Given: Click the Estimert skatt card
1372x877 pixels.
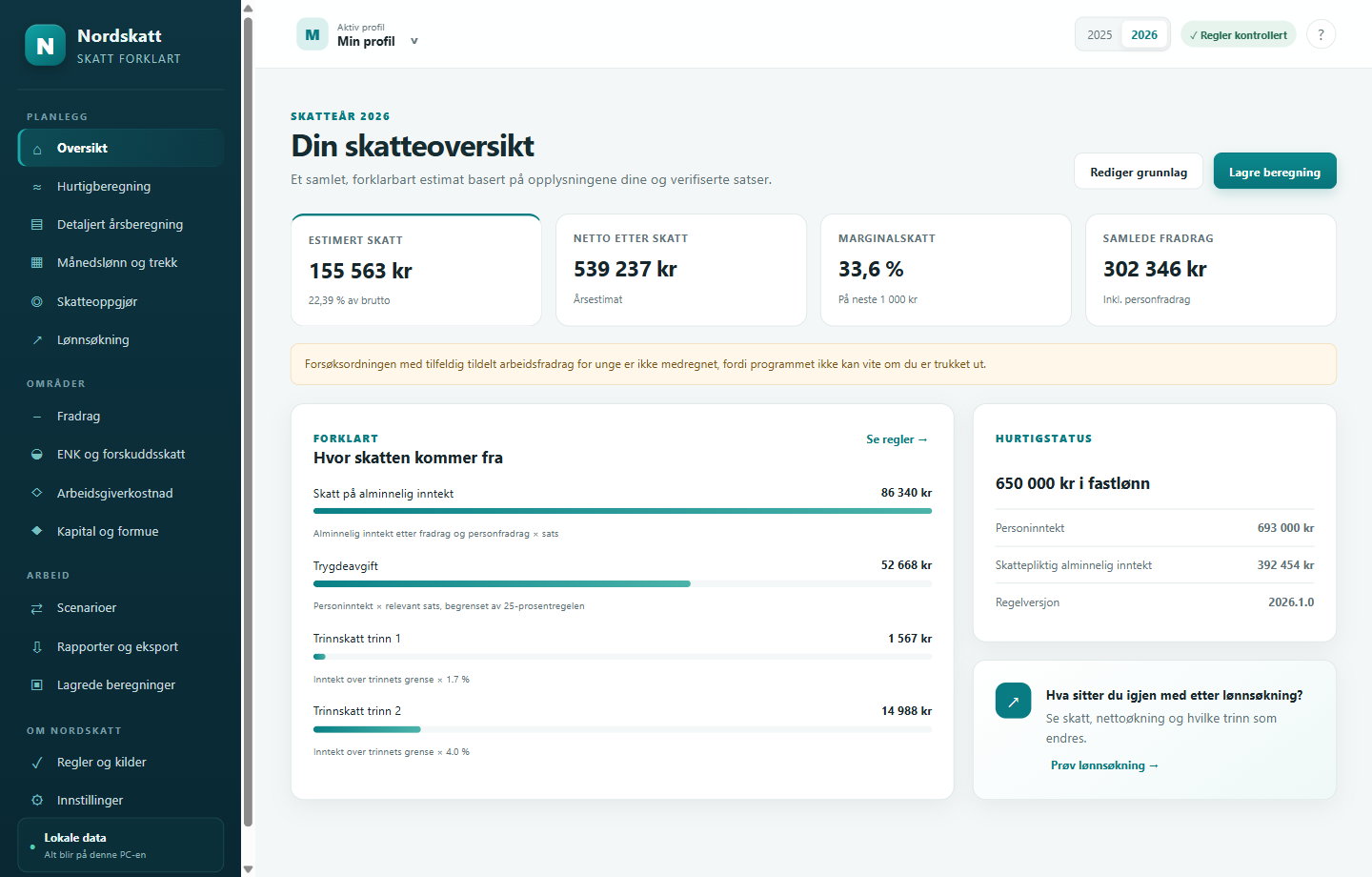Looking at the screenshot, I should pos(416,270).
